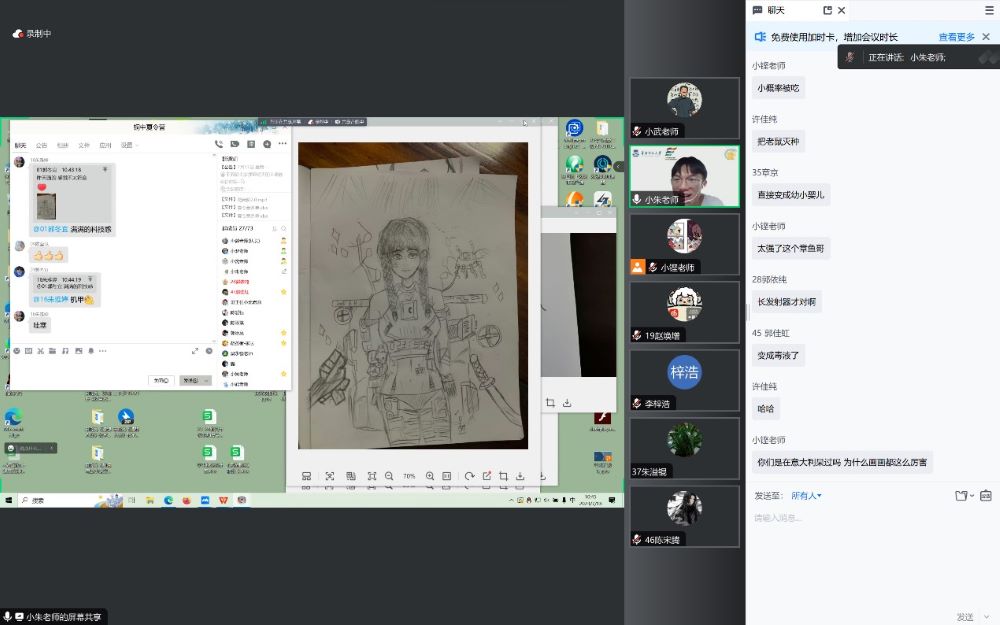
Task: Select 小武老师 video thumbnail
Action: click(x=684, y=109)
